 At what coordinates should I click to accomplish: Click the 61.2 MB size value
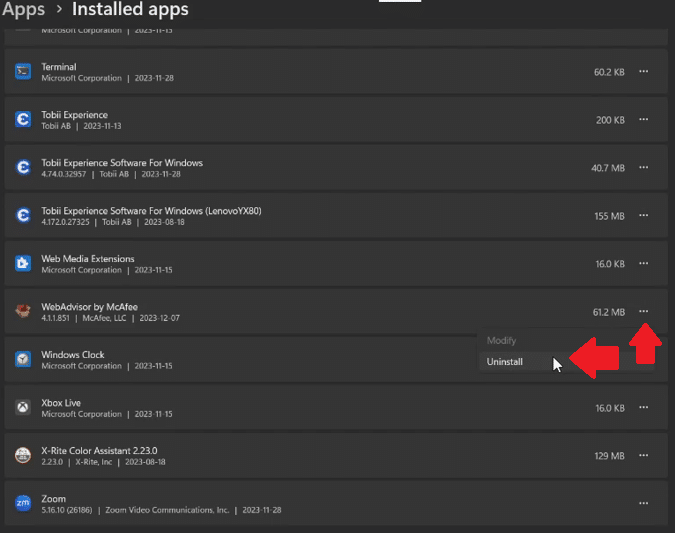coord(609,312)
